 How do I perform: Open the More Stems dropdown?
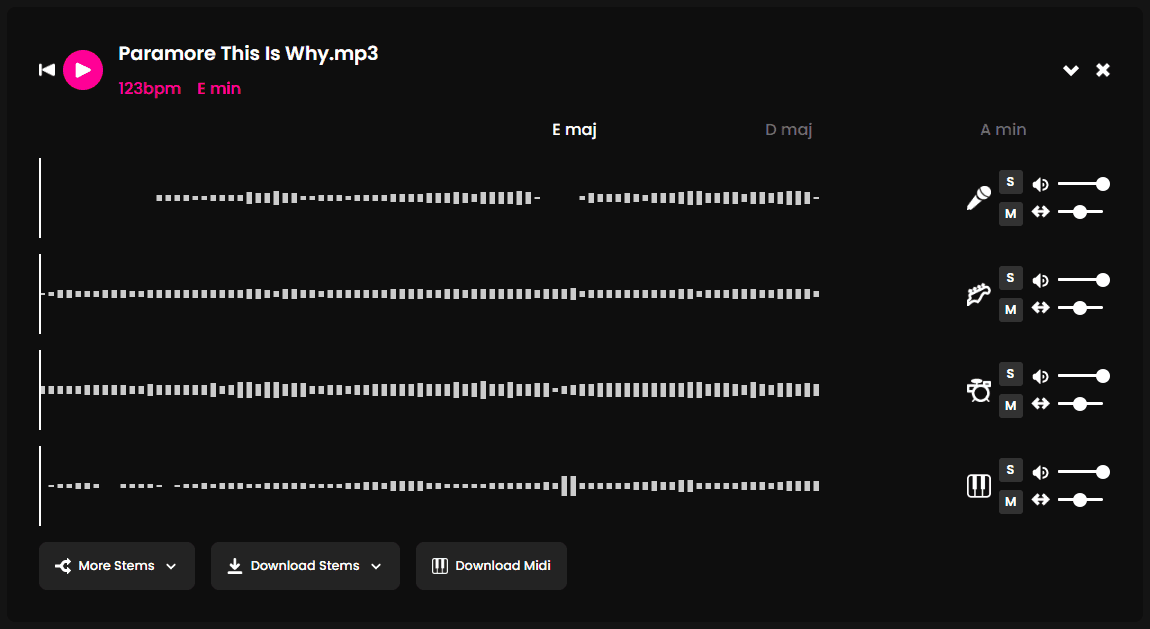117,565
